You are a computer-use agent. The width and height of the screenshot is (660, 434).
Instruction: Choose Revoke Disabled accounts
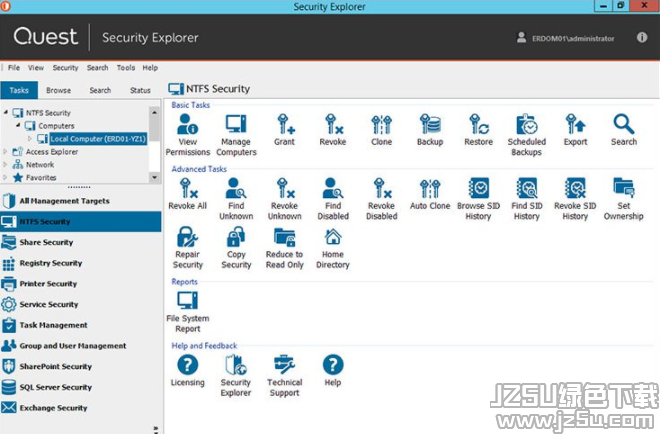(x=381, y=199)
